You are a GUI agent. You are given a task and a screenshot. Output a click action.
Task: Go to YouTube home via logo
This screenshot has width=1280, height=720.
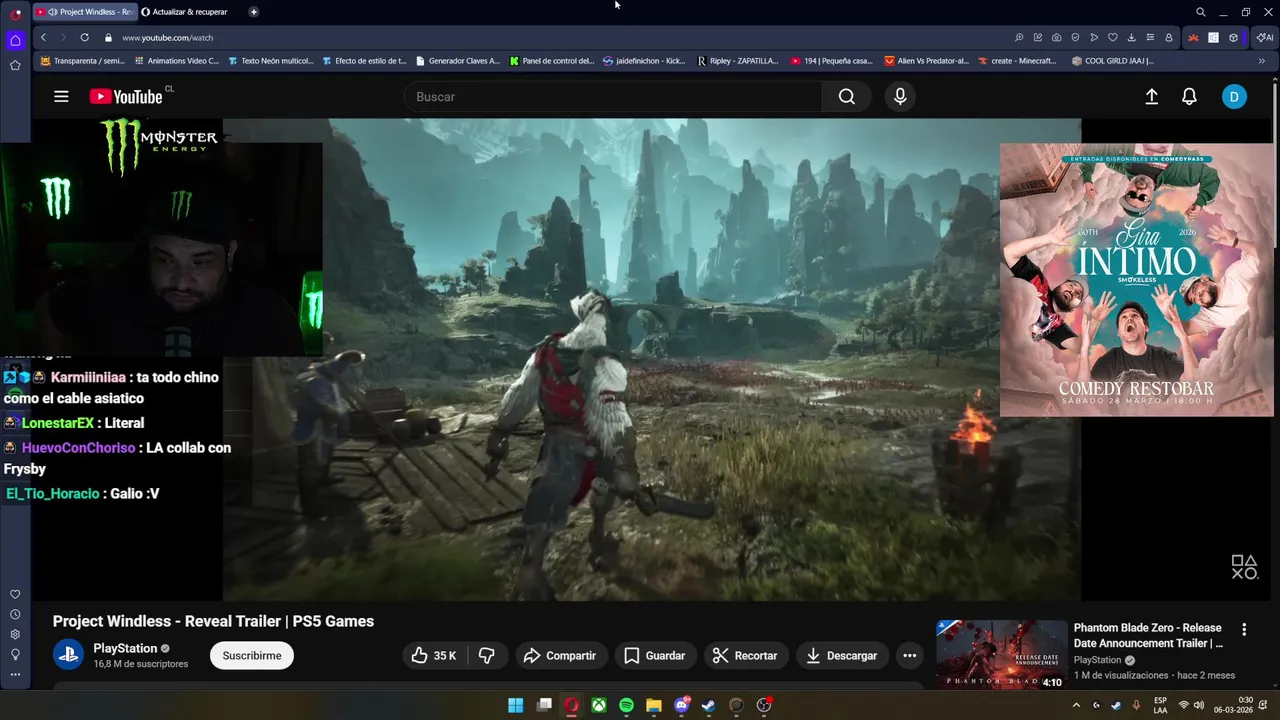coord(126,97)
